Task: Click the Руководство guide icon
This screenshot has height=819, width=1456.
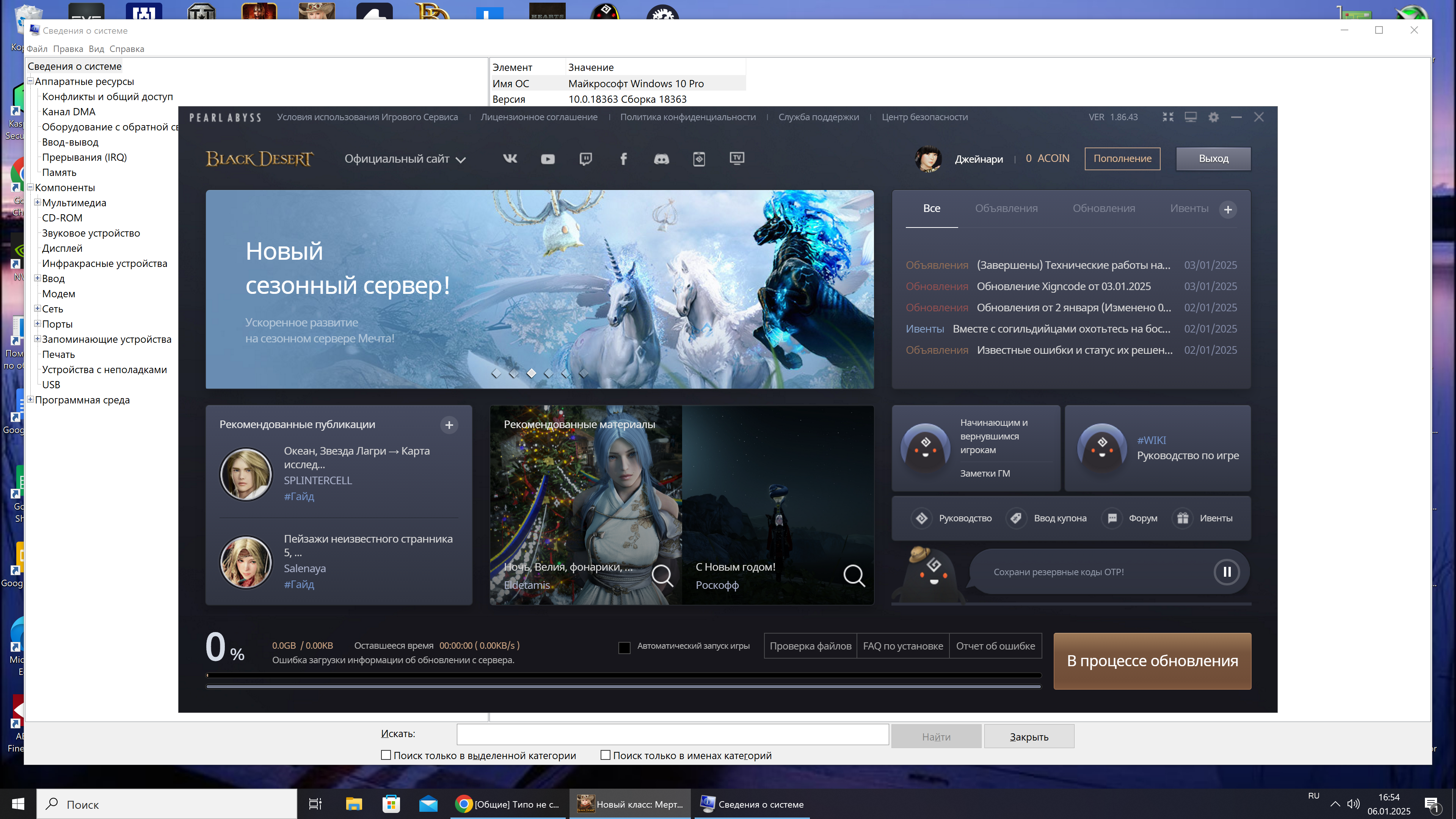Action: (x=922, y=518)
